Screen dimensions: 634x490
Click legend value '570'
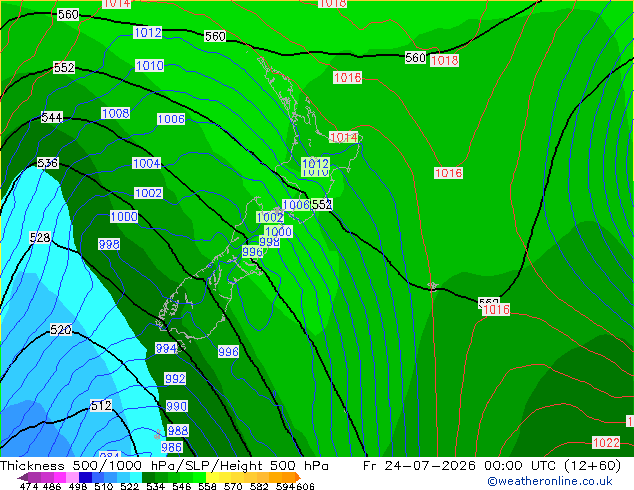point(233,486)
